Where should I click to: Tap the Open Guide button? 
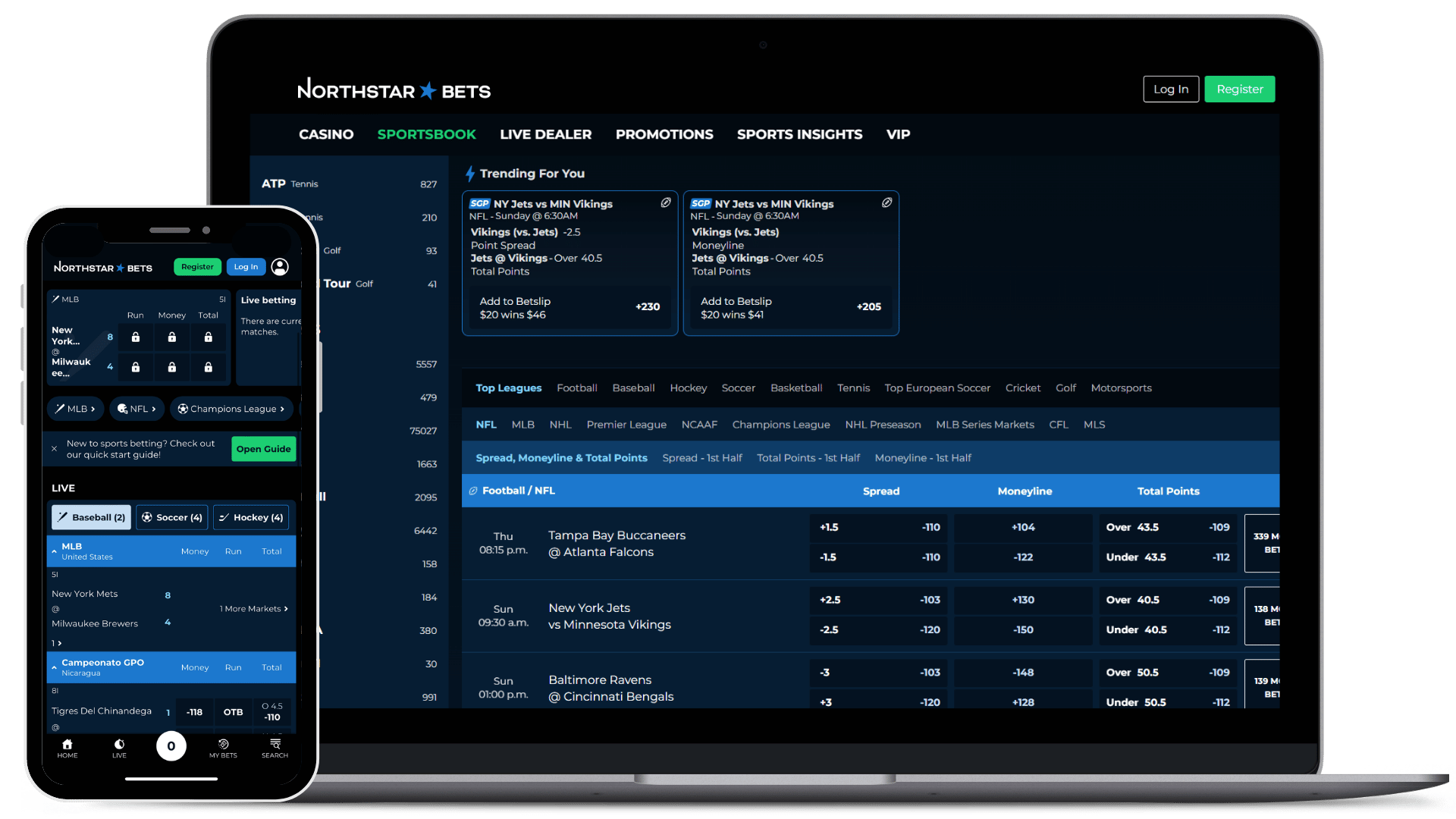263,449
